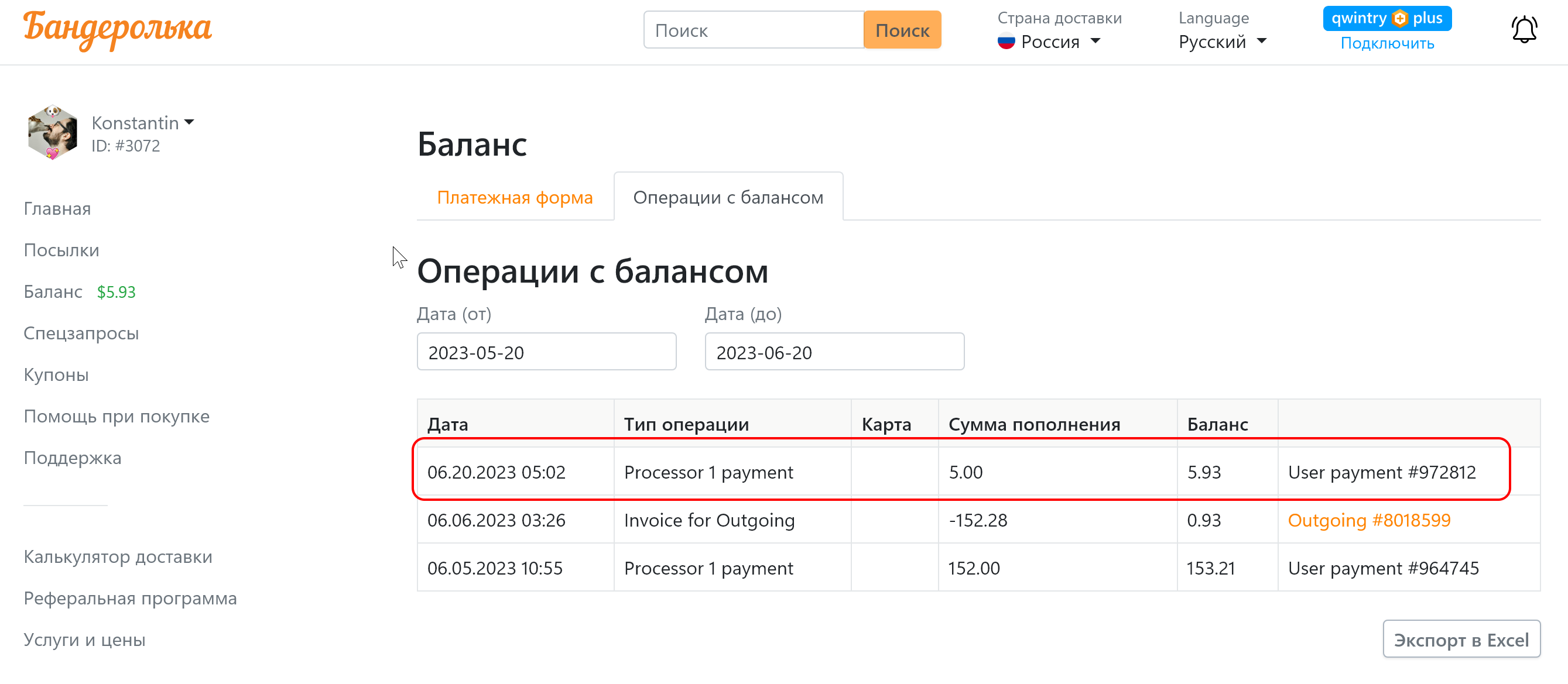Click the qwintry plus badge

click(x=1386, y=18)
